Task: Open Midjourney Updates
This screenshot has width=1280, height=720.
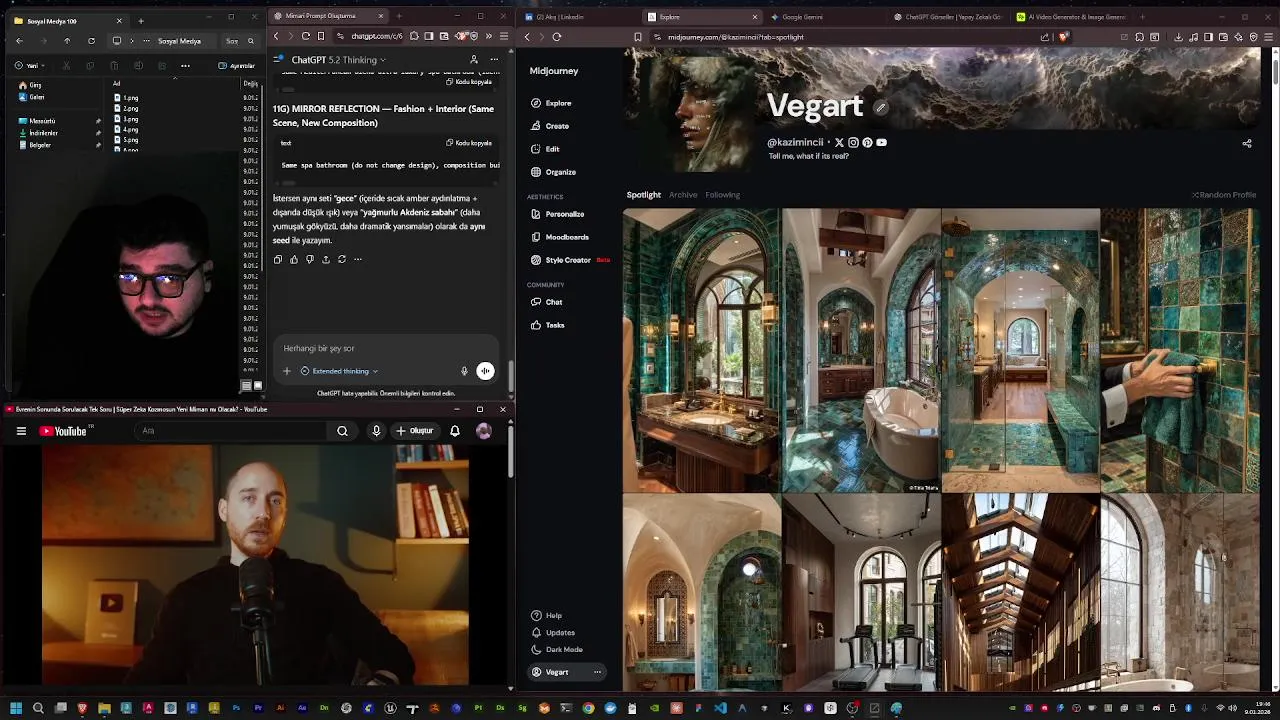Action: [553, 633]
